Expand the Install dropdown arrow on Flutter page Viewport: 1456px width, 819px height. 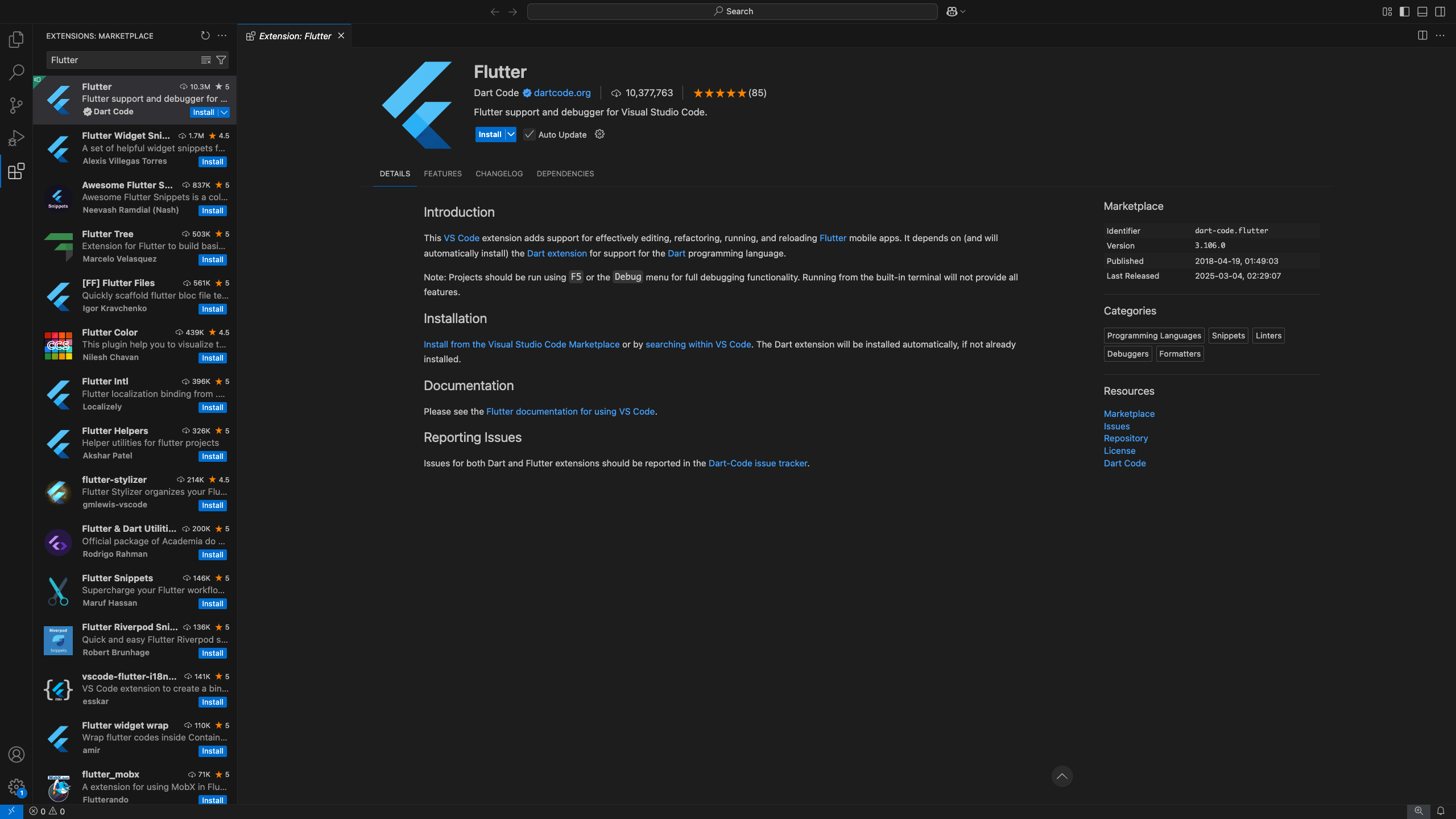(511, 134)
